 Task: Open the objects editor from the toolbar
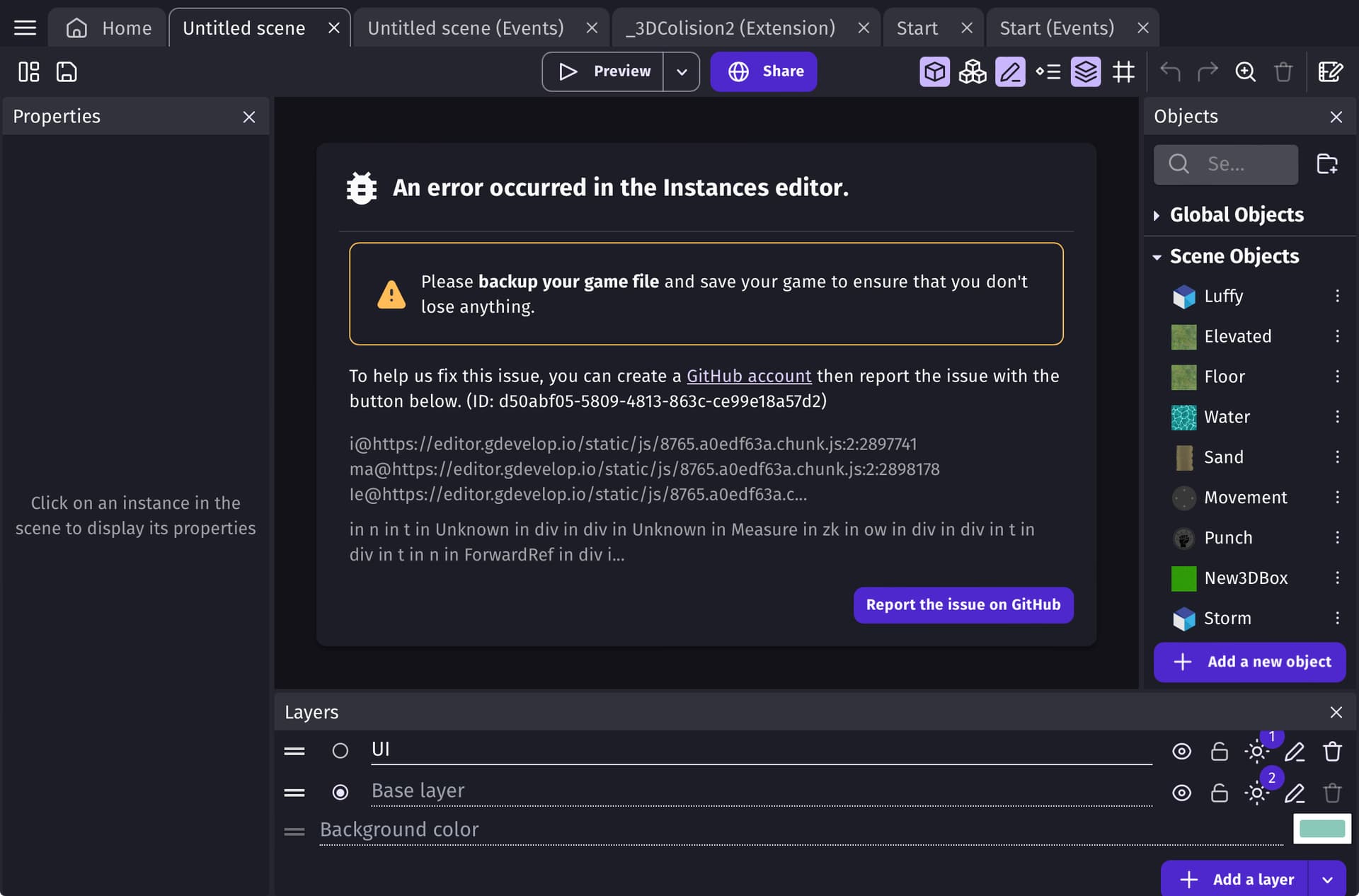pyautogui.click(x=934, y=71)
